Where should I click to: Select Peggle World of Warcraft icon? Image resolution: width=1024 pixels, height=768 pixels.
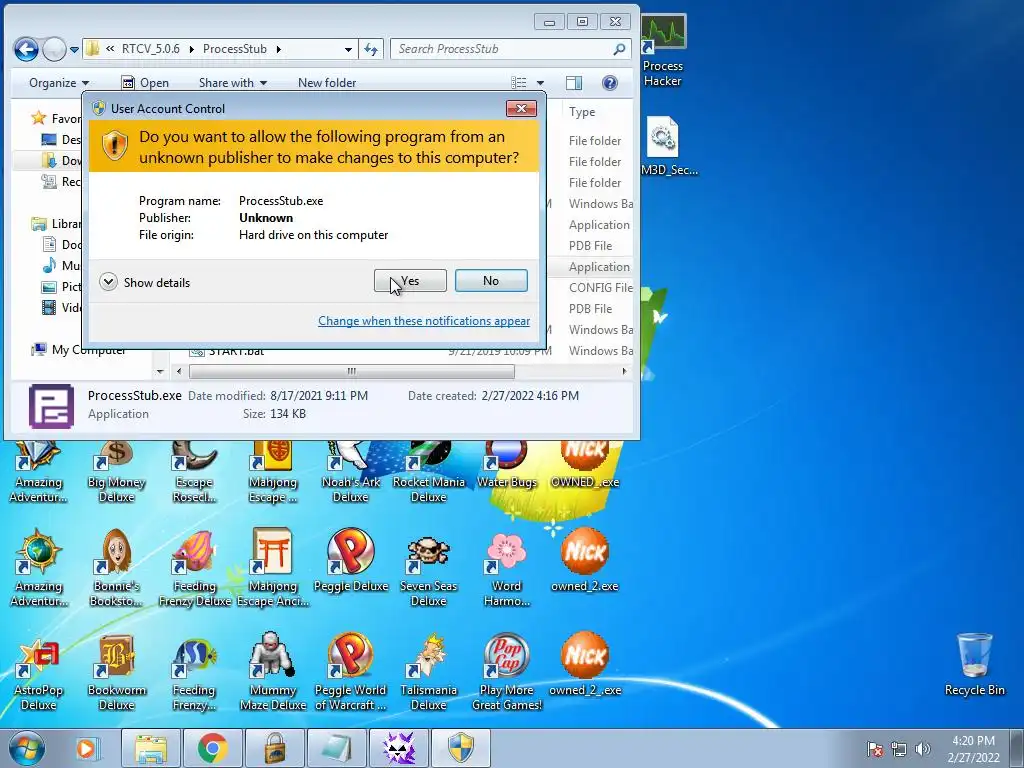351,673
